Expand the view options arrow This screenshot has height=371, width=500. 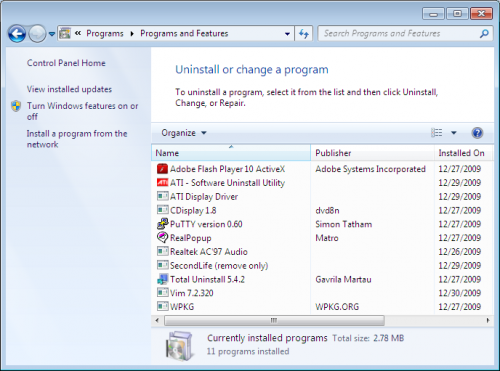(x=454, y=133)
